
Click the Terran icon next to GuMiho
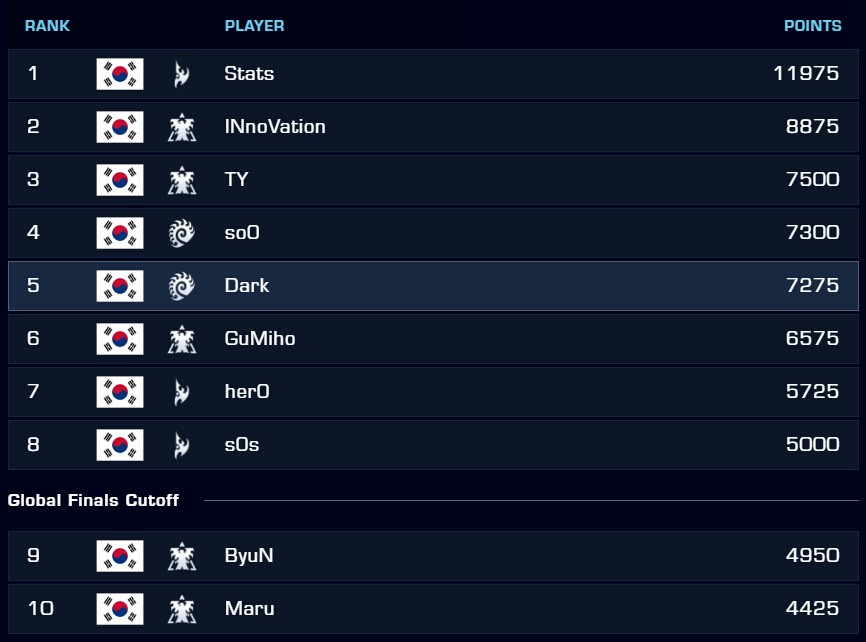(182, 339)
